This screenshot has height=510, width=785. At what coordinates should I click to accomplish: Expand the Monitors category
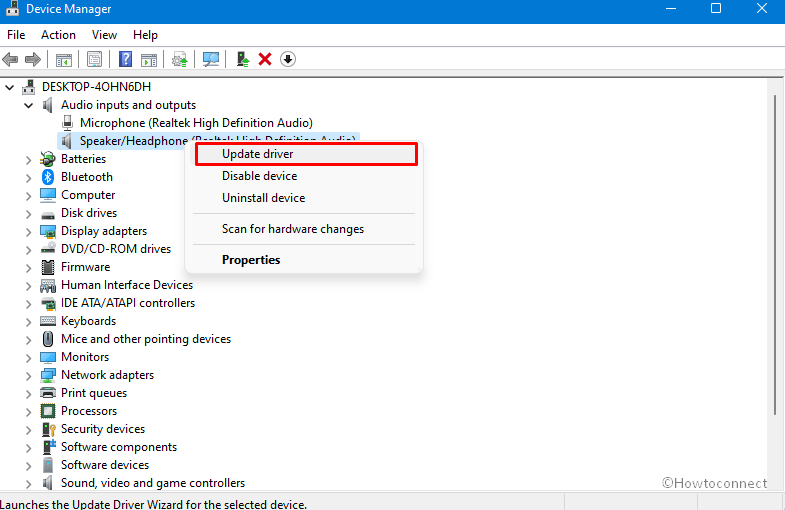point(29,358)
